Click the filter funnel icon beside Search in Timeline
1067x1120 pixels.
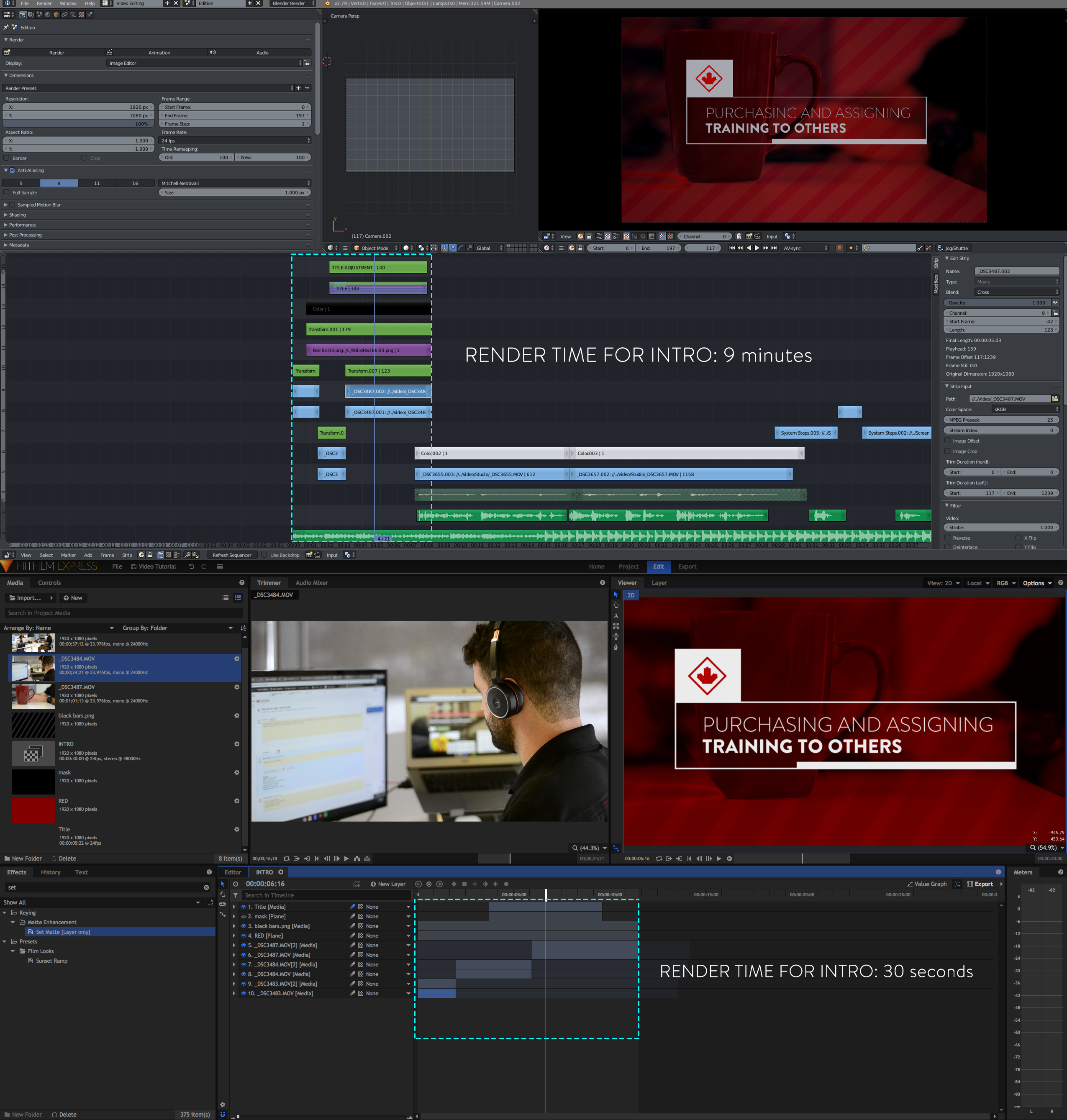click(235, 895)
